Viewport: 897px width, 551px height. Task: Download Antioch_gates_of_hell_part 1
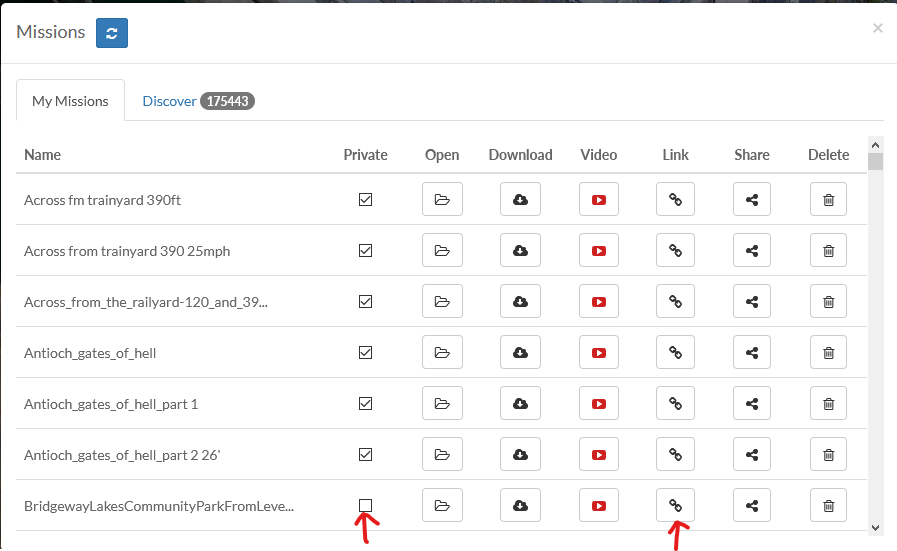point(520,403)
